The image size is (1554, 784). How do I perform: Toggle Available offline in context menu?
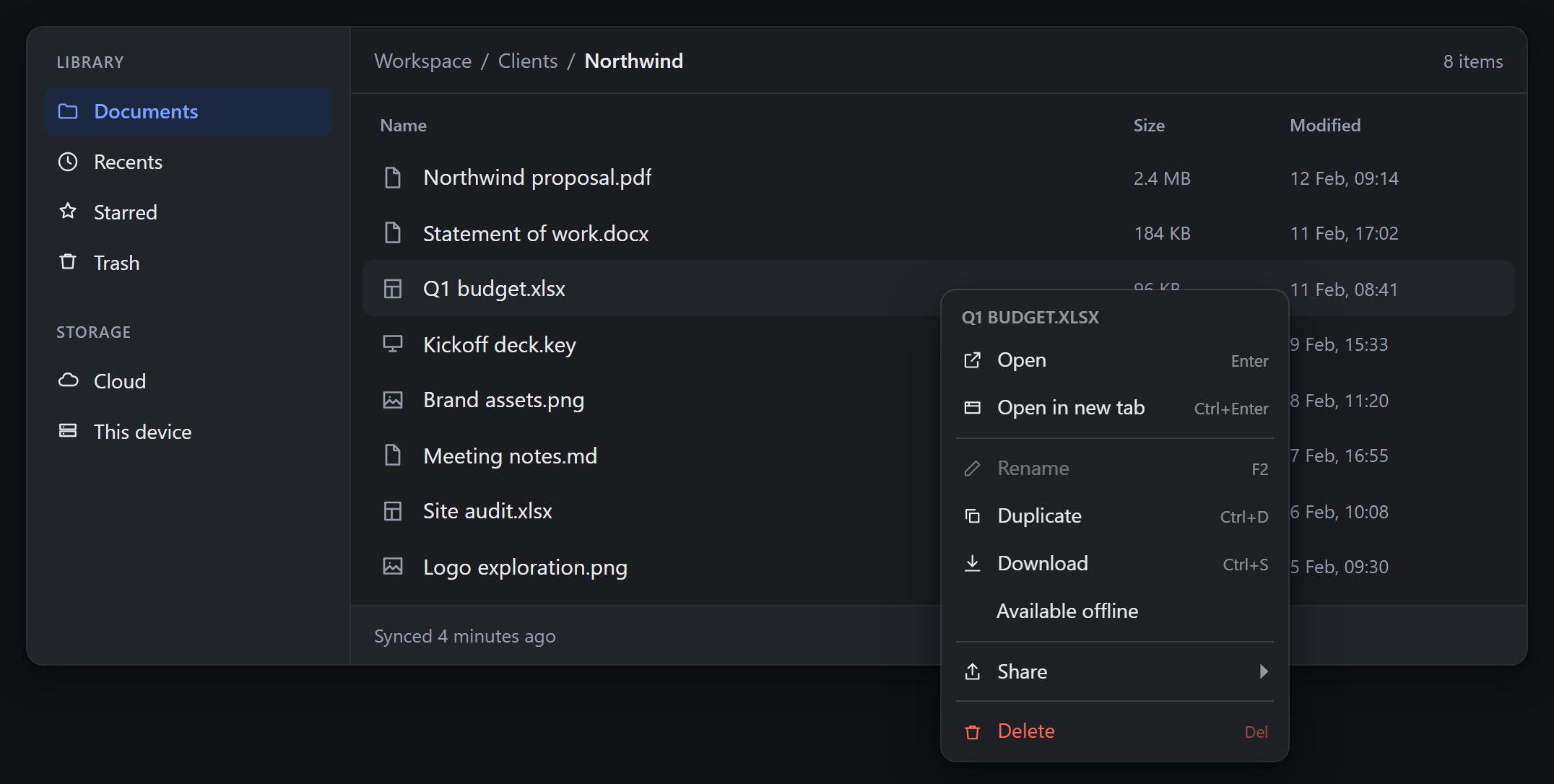(1115, 611)
